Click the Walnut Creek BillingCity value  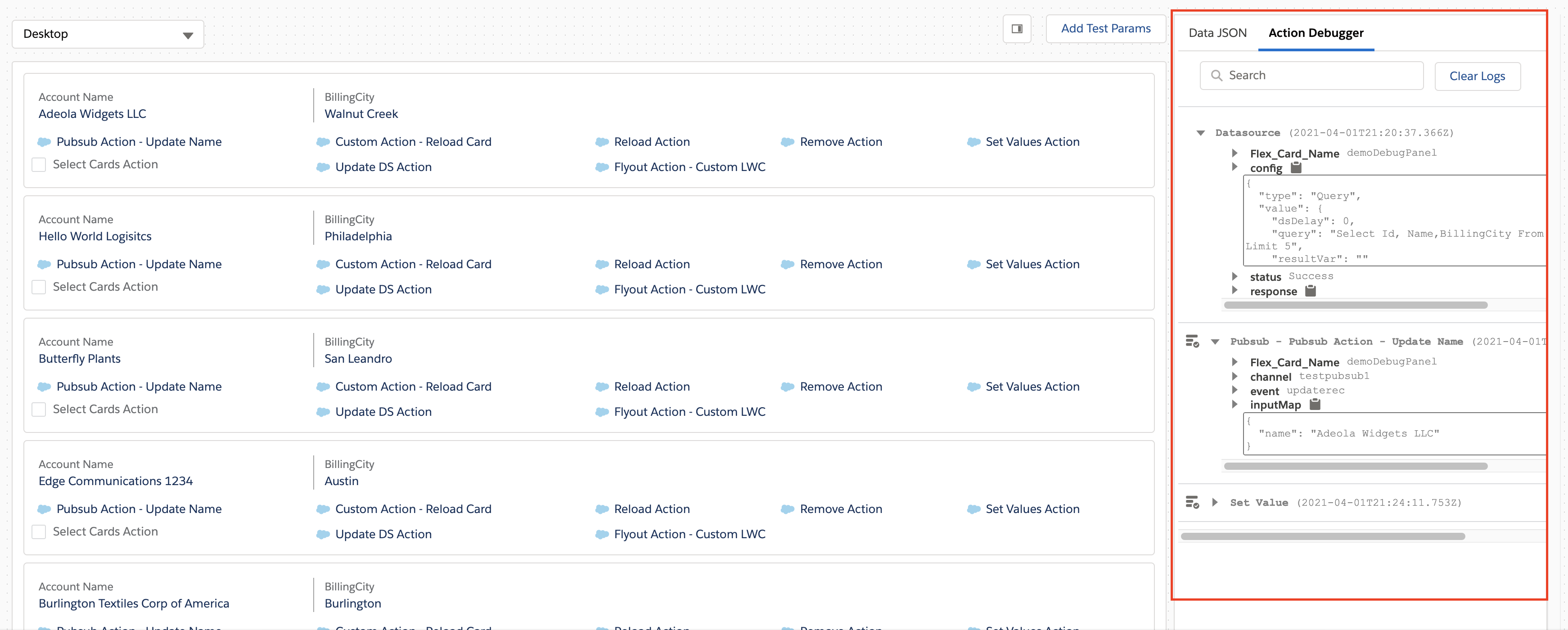point(361,114)
